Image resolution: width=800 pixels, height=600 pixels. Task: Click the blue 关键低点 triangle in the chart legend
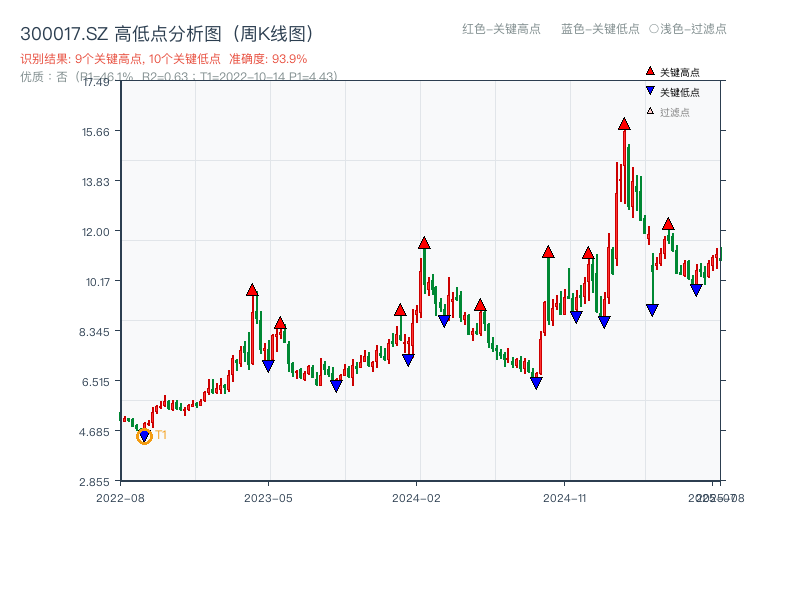click(650, 91)
